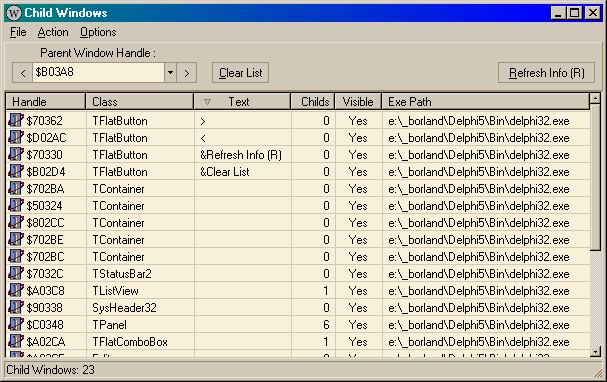Click the Visible Yes cell of the $90338 row
The width and height of the screenshot is (607, 382).
click(358, 308)
